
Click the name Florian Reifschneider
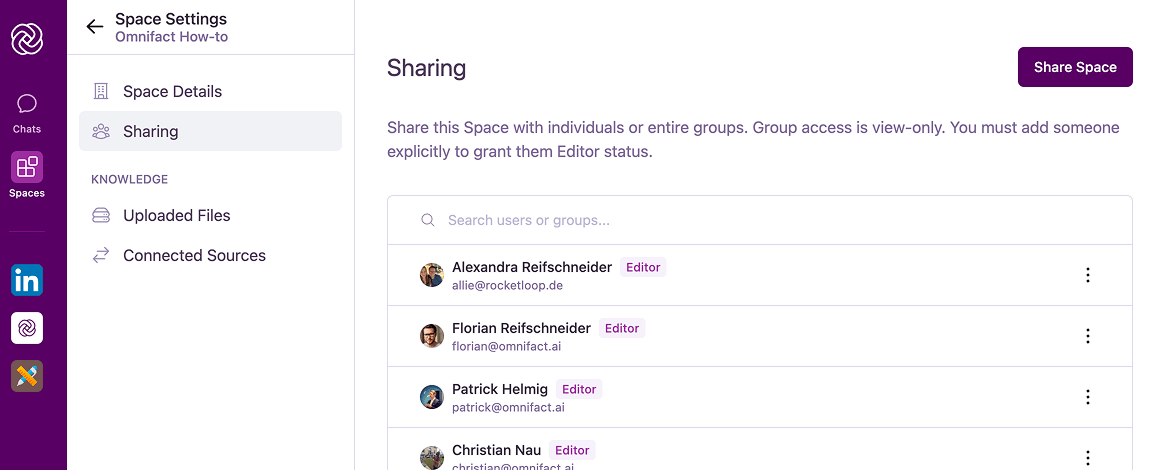[522, 327]
